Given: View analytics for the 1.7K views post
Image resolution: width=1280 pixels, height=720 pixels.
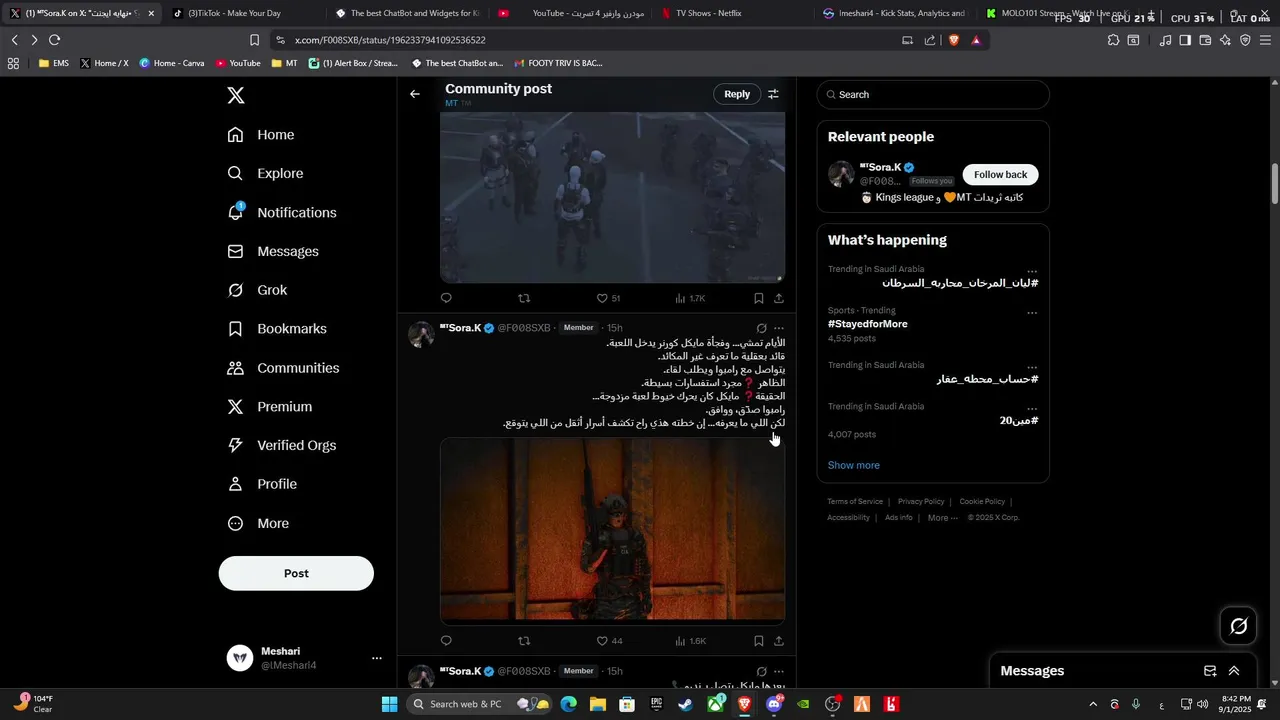Looking at the screenshot, I should click(x=690, y=298).
